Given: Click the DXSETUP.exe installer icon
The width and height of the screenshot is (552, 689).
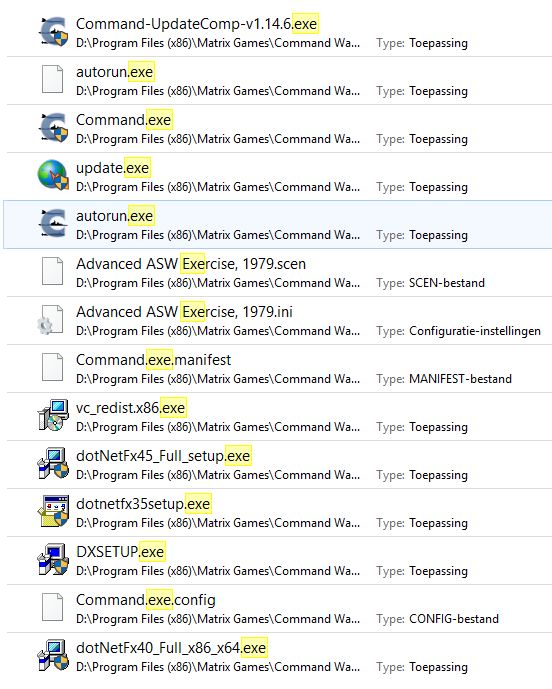Looking at the screenshot, I should 53,559.
